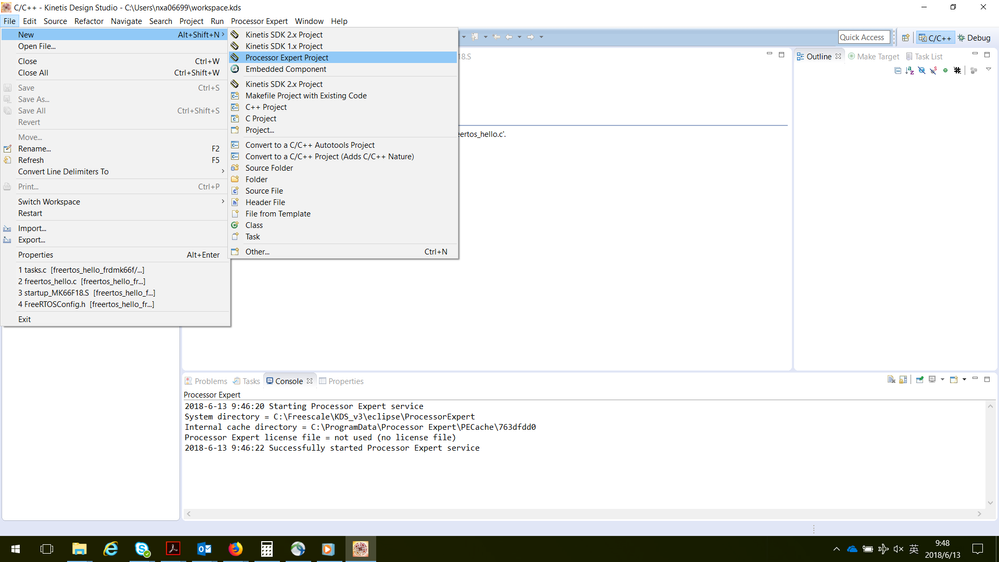Switch to the C/C++ perspective
The width and height of the screenshot is (999, 562).
point(935,38)
